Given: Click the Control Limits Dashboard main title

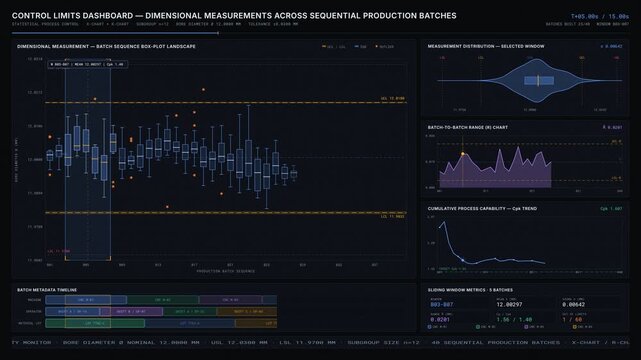Looking at the screenshot, I should coord(234,16).
